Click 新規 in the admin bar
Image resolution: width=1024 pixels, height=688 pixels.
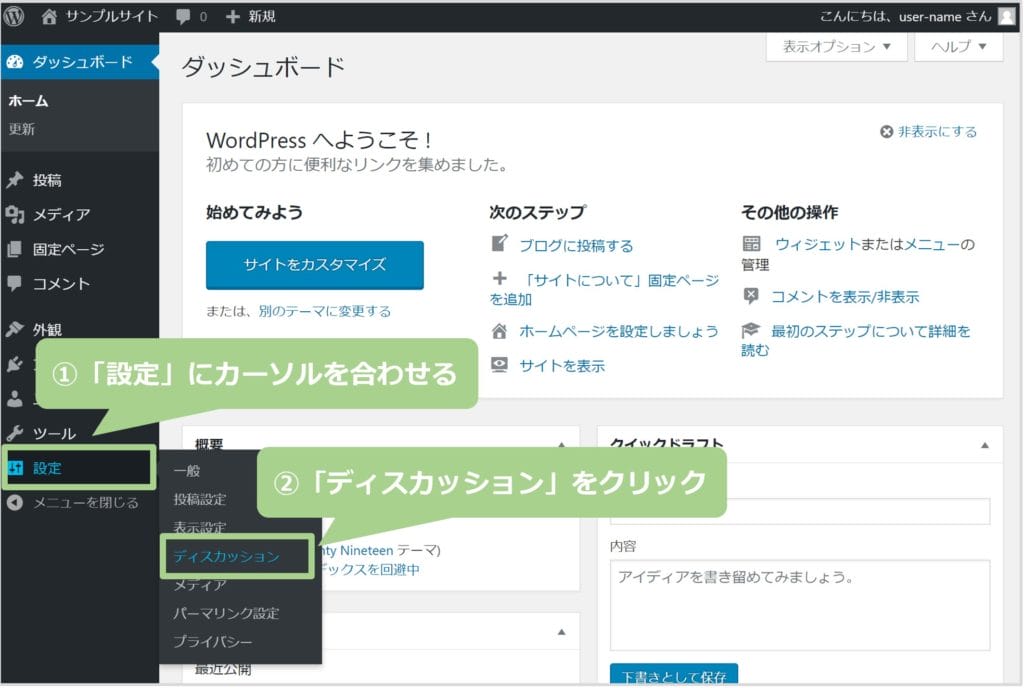(261, 16)
